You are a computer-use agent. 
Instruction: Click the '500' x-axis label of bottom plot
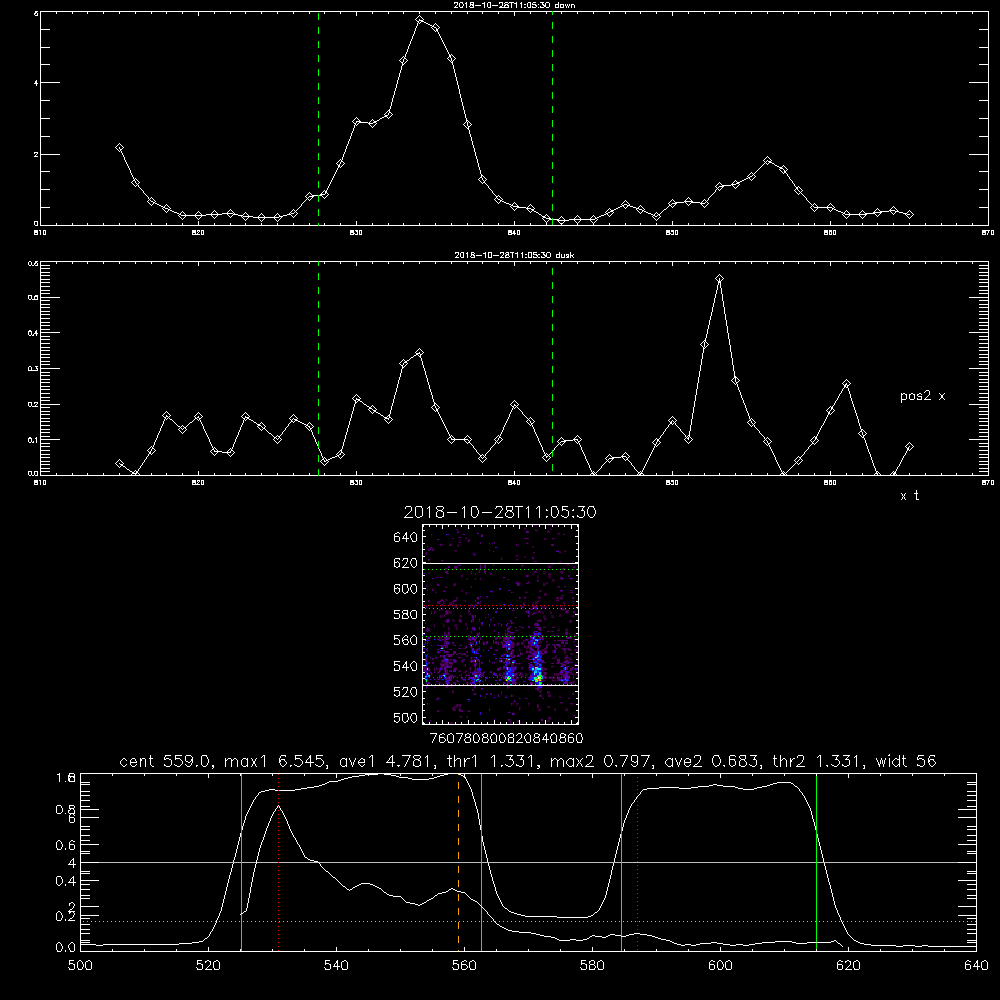pos(80,966)
